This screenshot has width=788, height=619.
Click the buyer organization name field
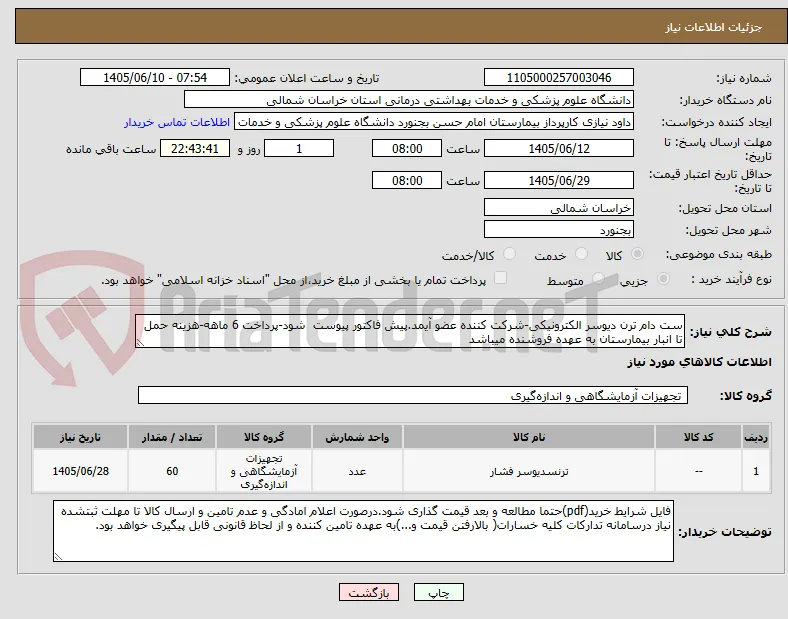(x=409, y=99)
